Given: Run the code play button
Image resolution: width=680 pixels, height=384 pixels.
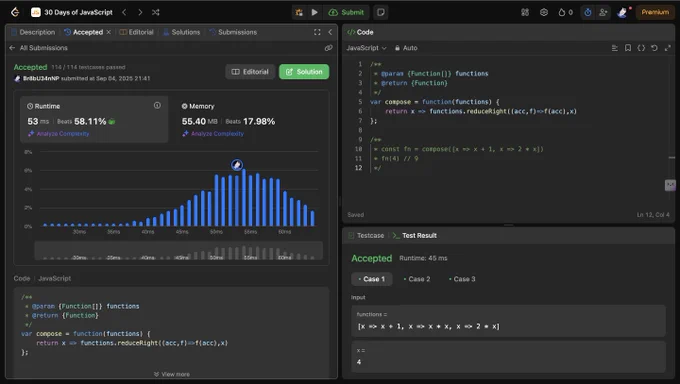Looking at the screenshot, I should point(314,12).
